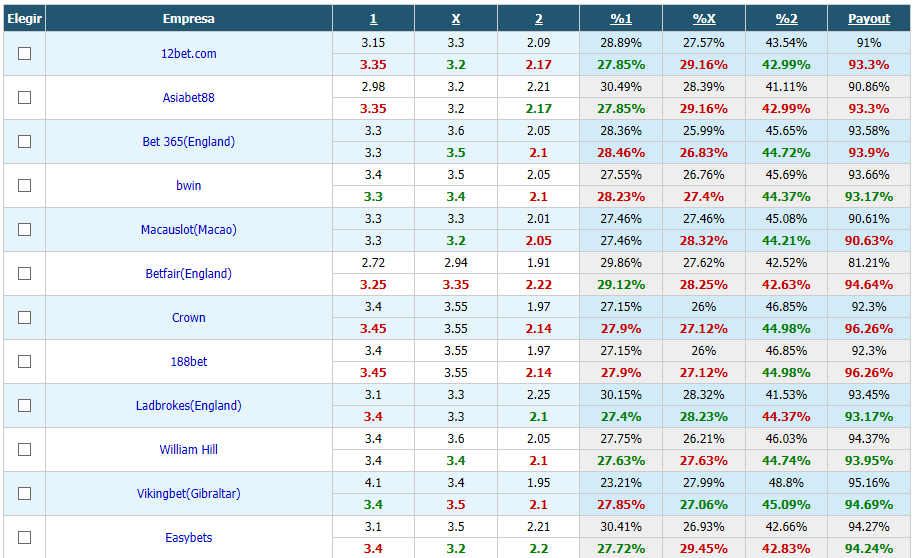Click Betfair's current away odd 2.22

(x=539, y=285)
